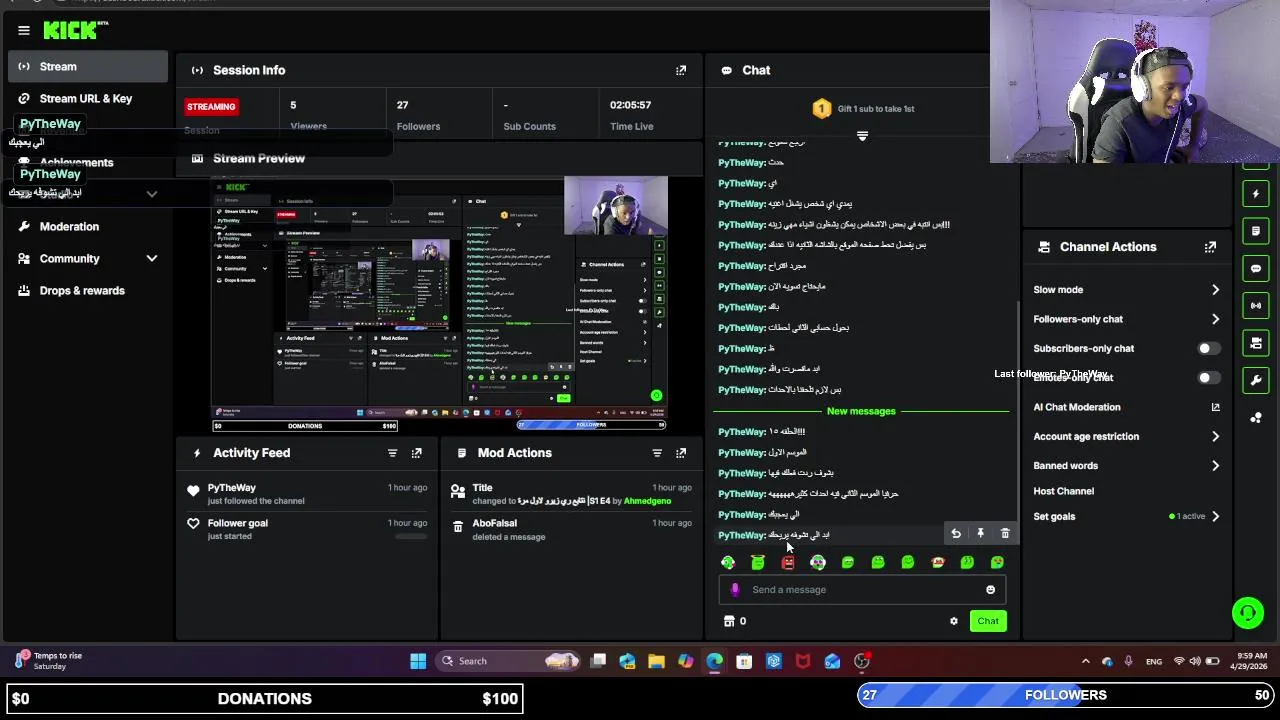Open File Explorer from taskbar
Screen dimensions: 1280x720
click(656, 661)
